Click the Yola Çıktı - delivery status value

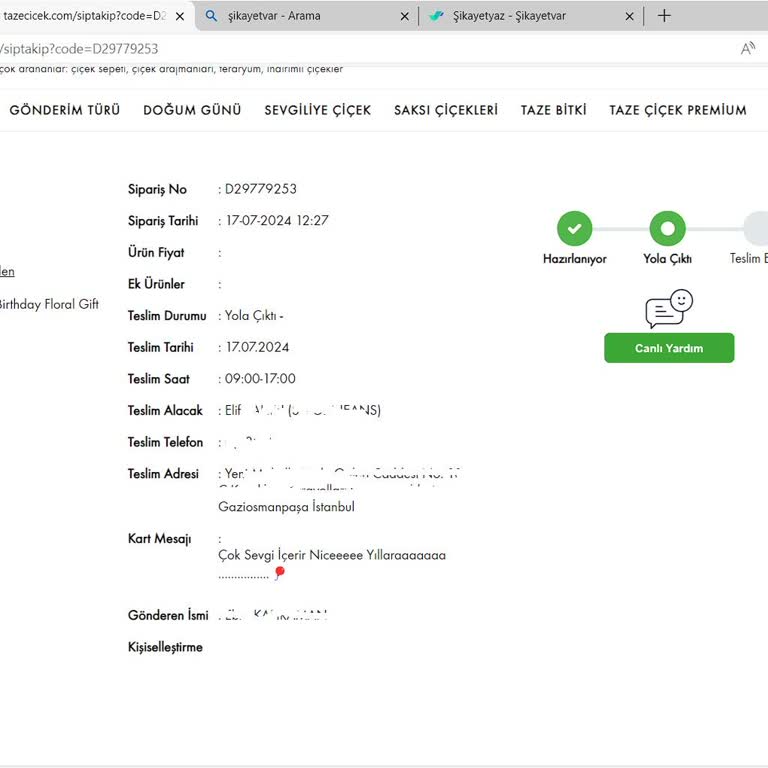(254, 316)
